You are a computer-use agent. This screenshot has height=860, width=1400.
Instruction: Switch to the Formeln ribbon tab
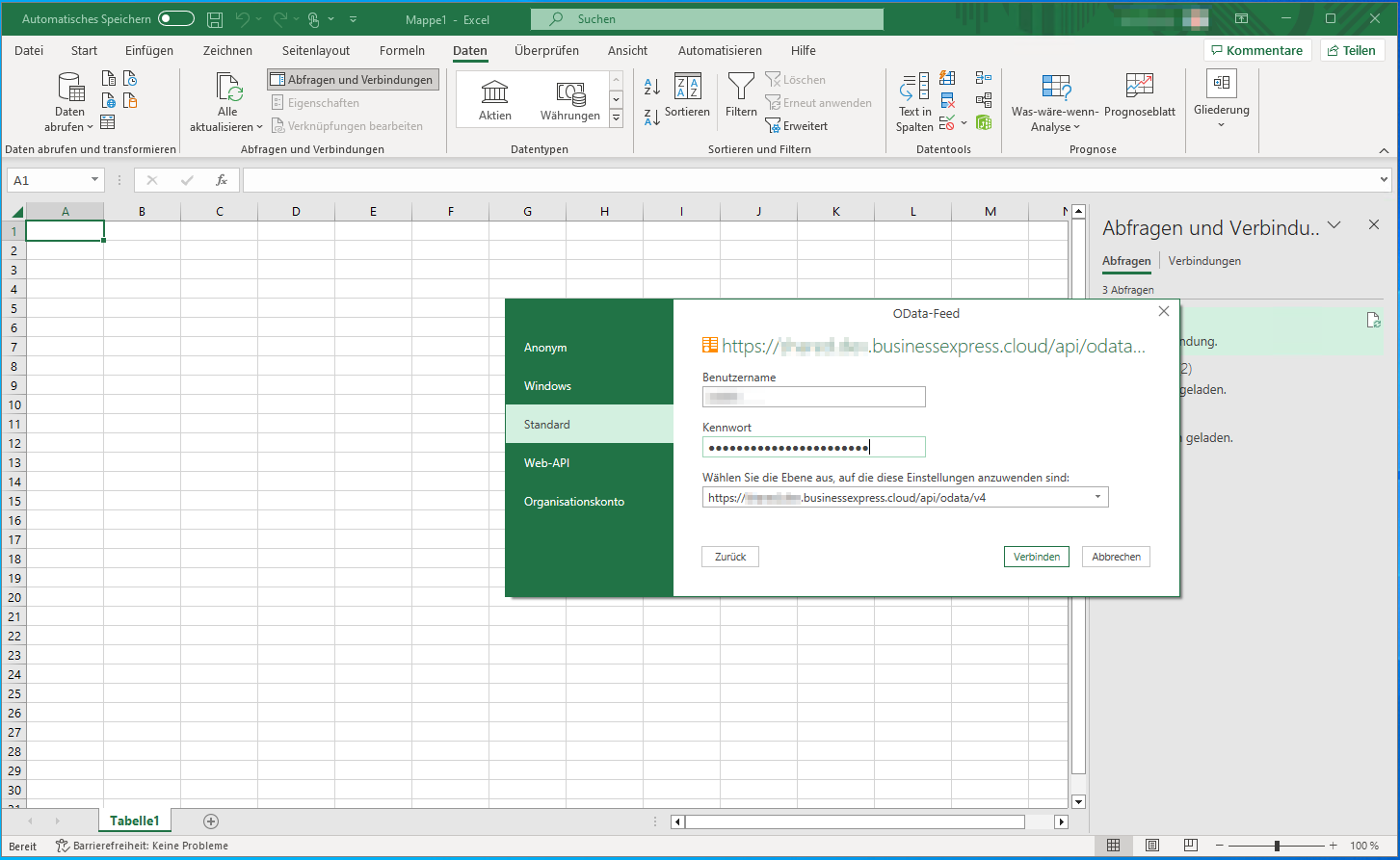pos(402,51)
